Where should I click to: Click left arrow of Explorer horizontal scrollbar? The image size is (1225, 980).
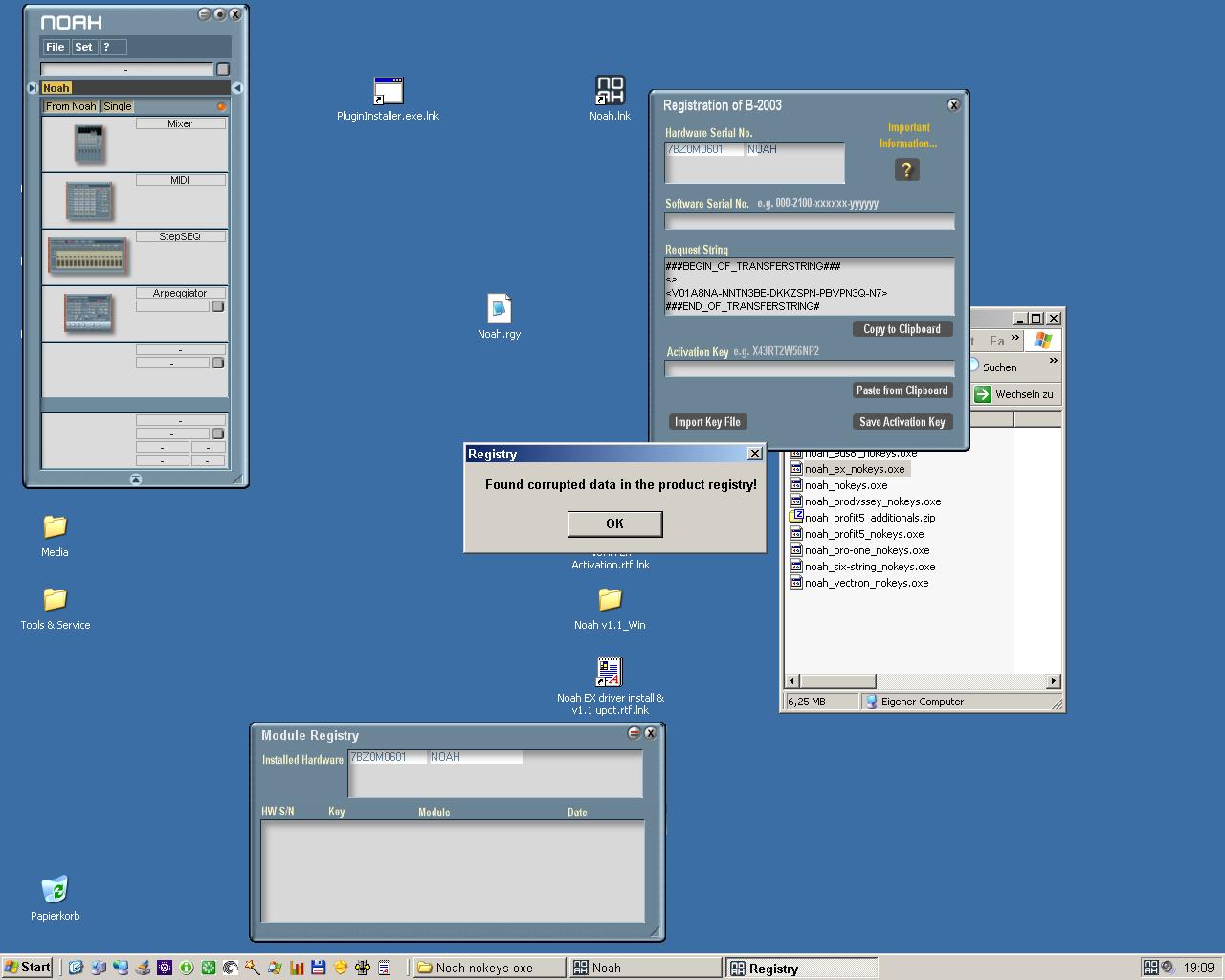[792, 681]
